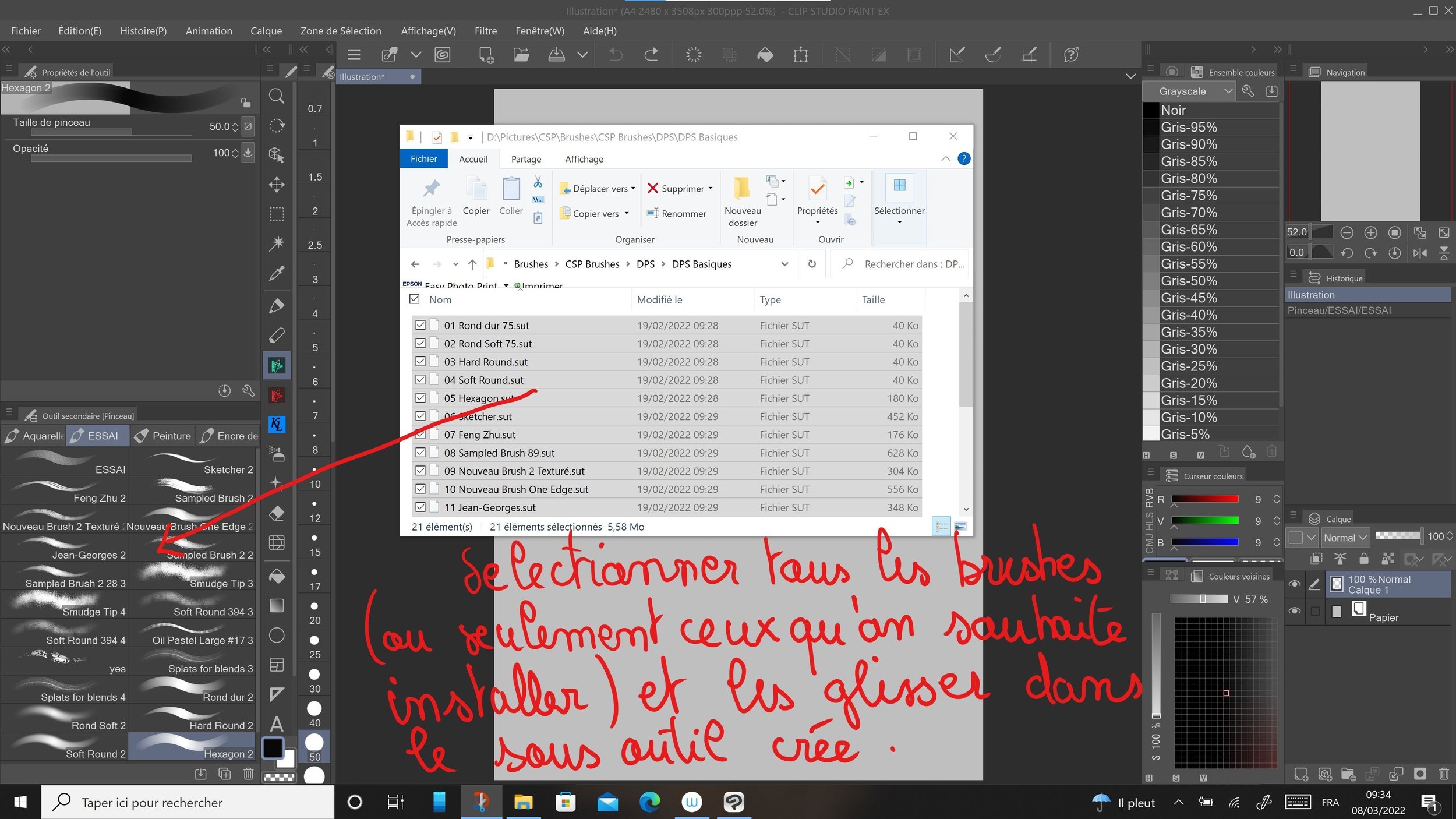Uncheck the 05 Hexagon.sut file checkbox
Image resolution: width=1456 pixels, height=819 pixels.
420,398
